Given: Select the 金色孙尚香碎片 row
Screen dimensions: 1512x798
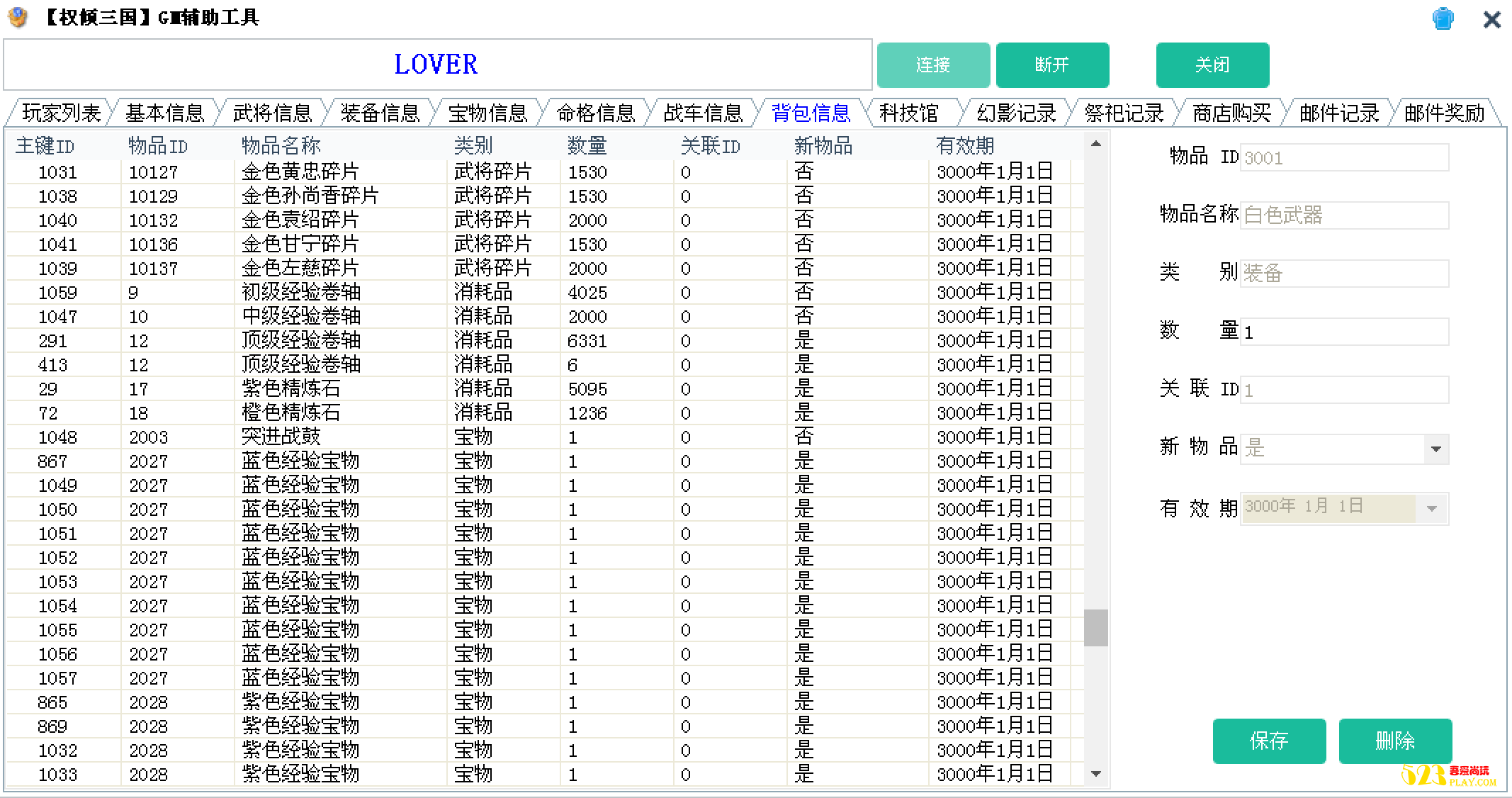Looking at the screenshot, I should (x=546, y=196).
